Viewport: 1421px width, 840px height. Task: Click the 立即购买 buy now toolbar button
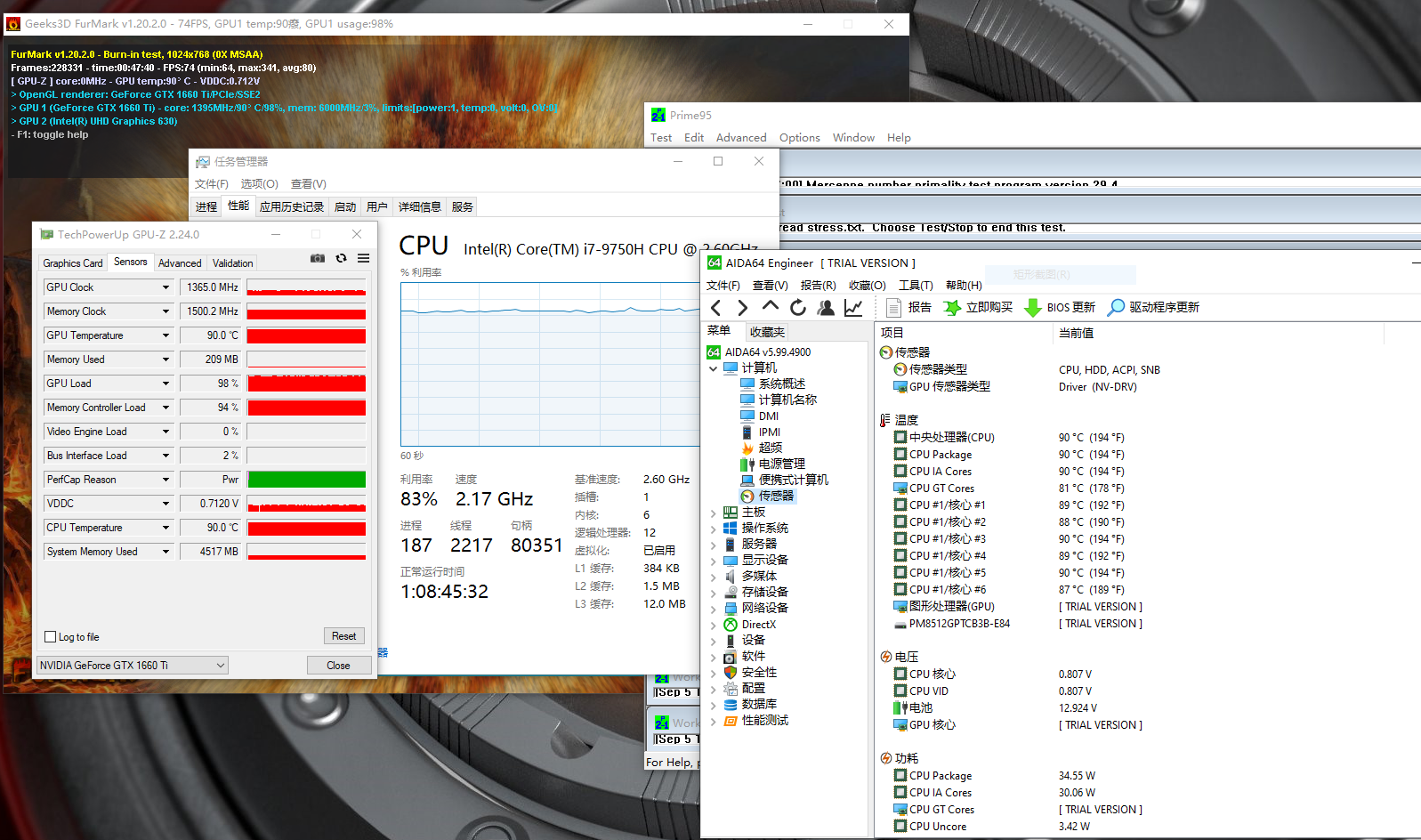click(979, 307)
